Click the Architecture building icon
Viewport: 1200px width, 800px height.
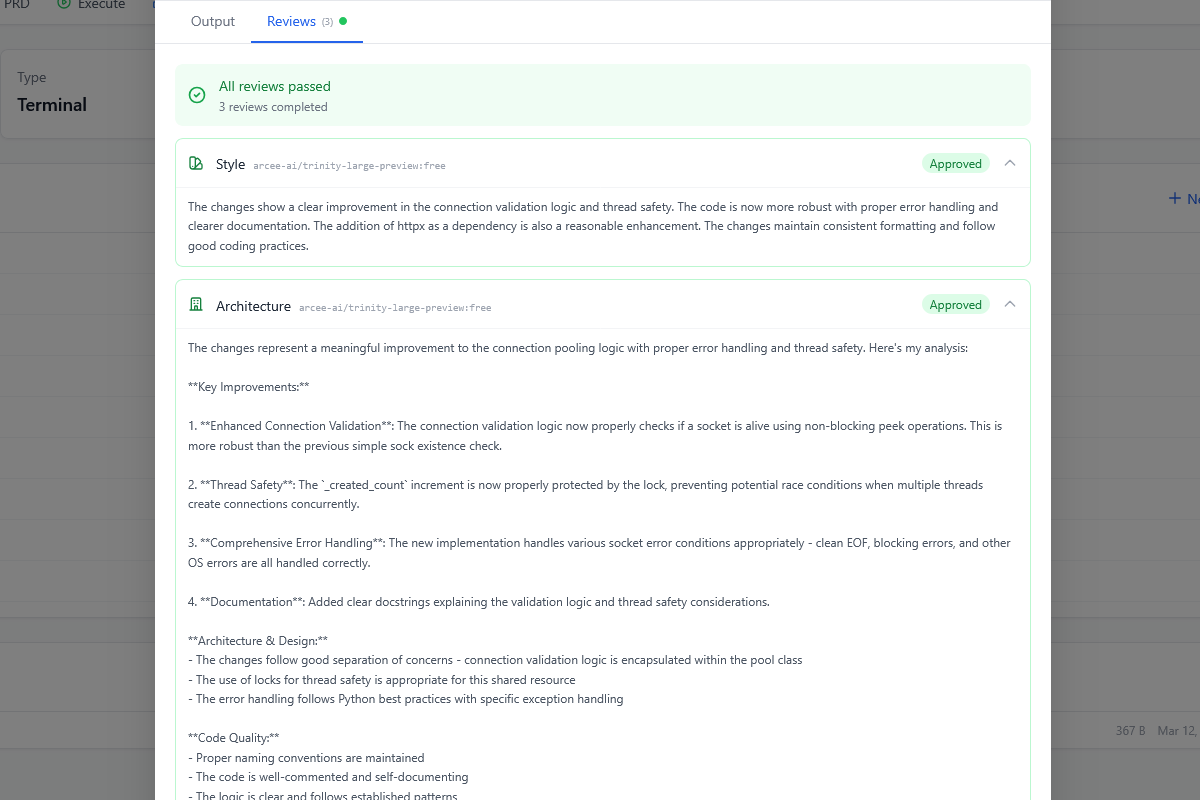point(197,304)
